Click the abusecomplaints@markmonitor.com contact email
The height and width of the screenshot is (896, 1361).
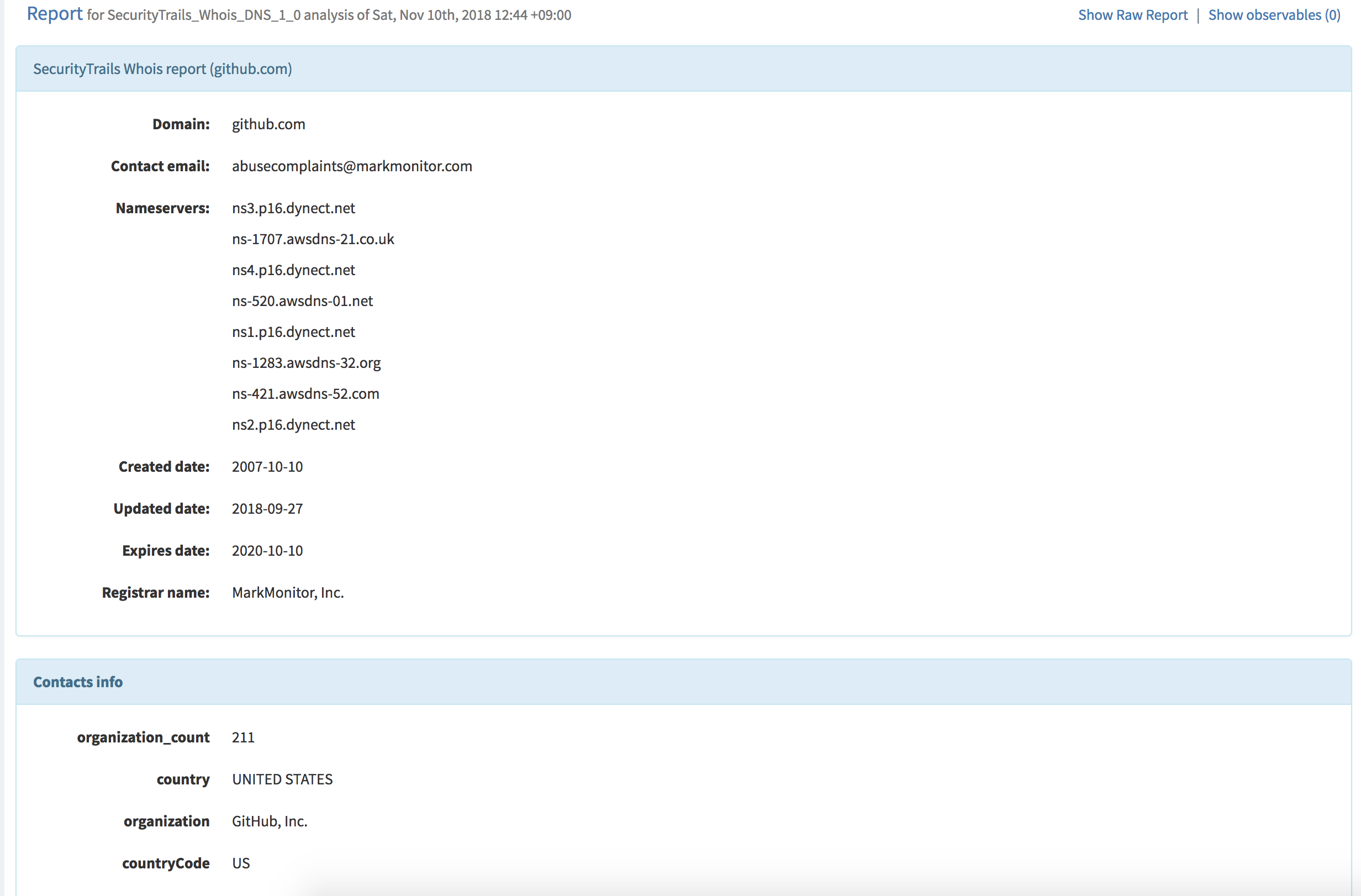pyautogui.click(x=352, y=166)
